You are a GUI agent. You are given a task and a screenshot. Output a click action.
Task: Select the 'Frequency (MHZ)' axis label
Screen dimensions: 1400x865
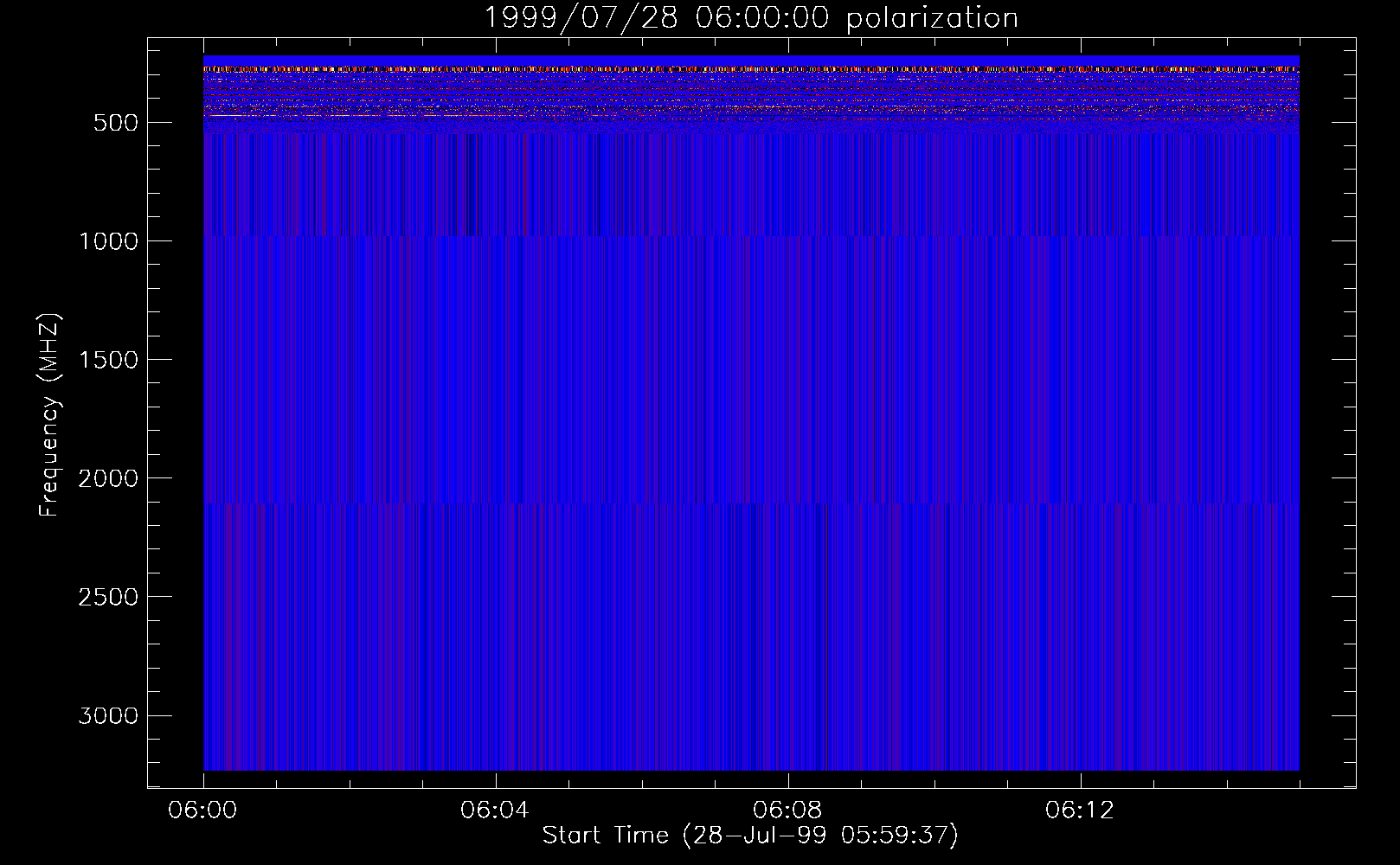coord(49,415)
